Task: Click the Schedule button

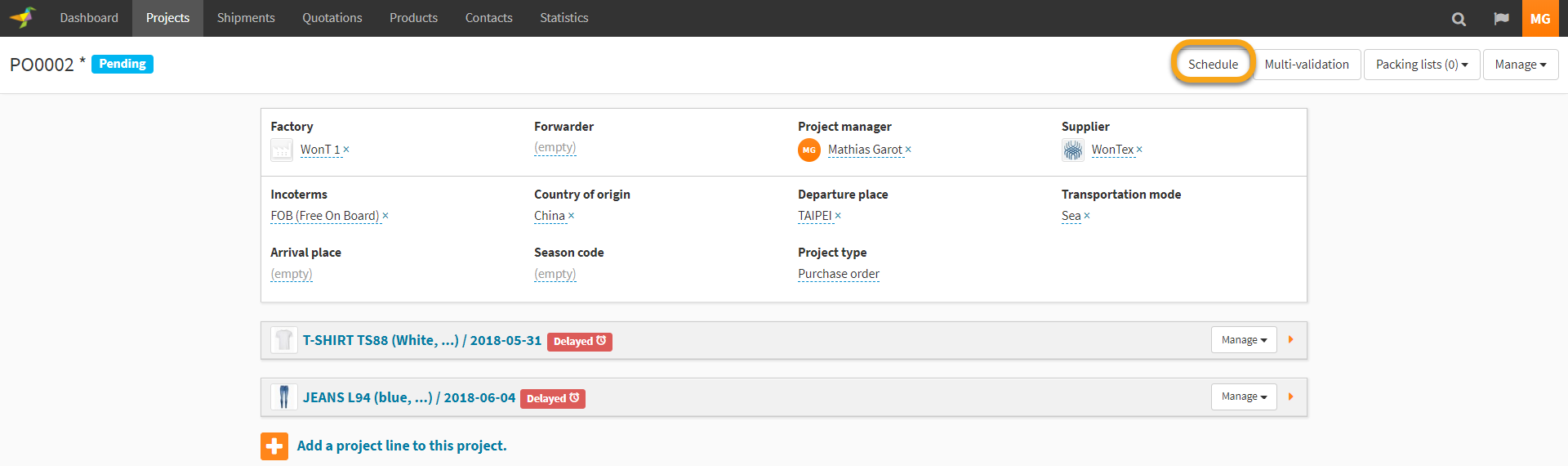Action: [x=1213, y=65]
